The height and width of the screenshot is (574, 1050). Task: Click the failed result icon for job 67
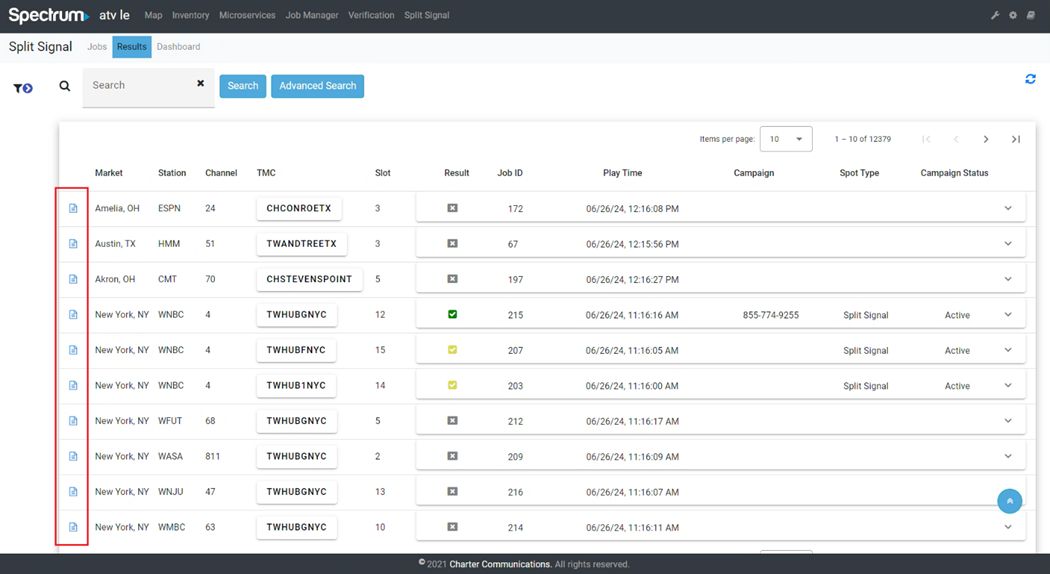point(453,244)
